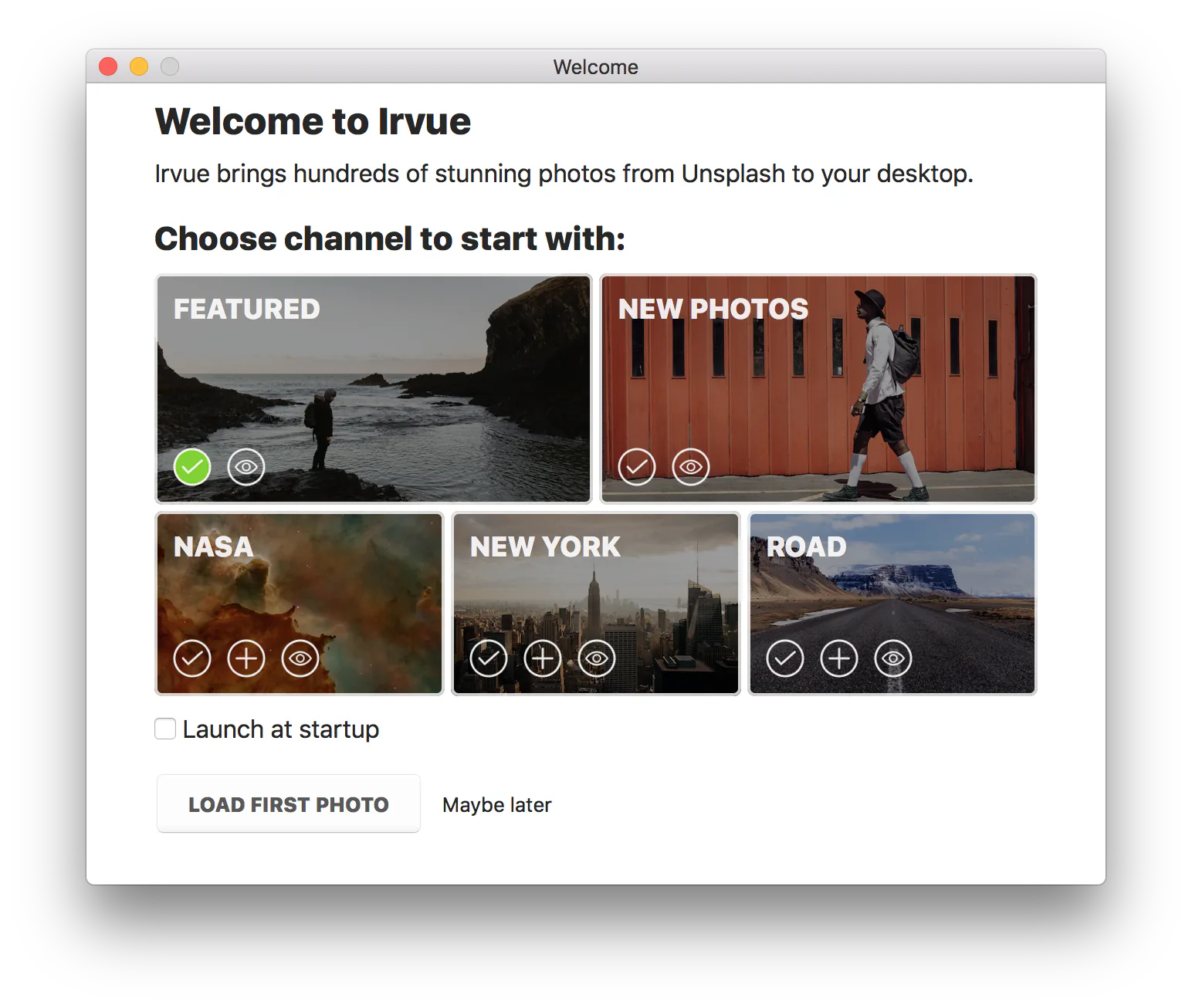Minimize the Welcome window
Viewport: 1192px width, 1008px height.
point(139,67)
